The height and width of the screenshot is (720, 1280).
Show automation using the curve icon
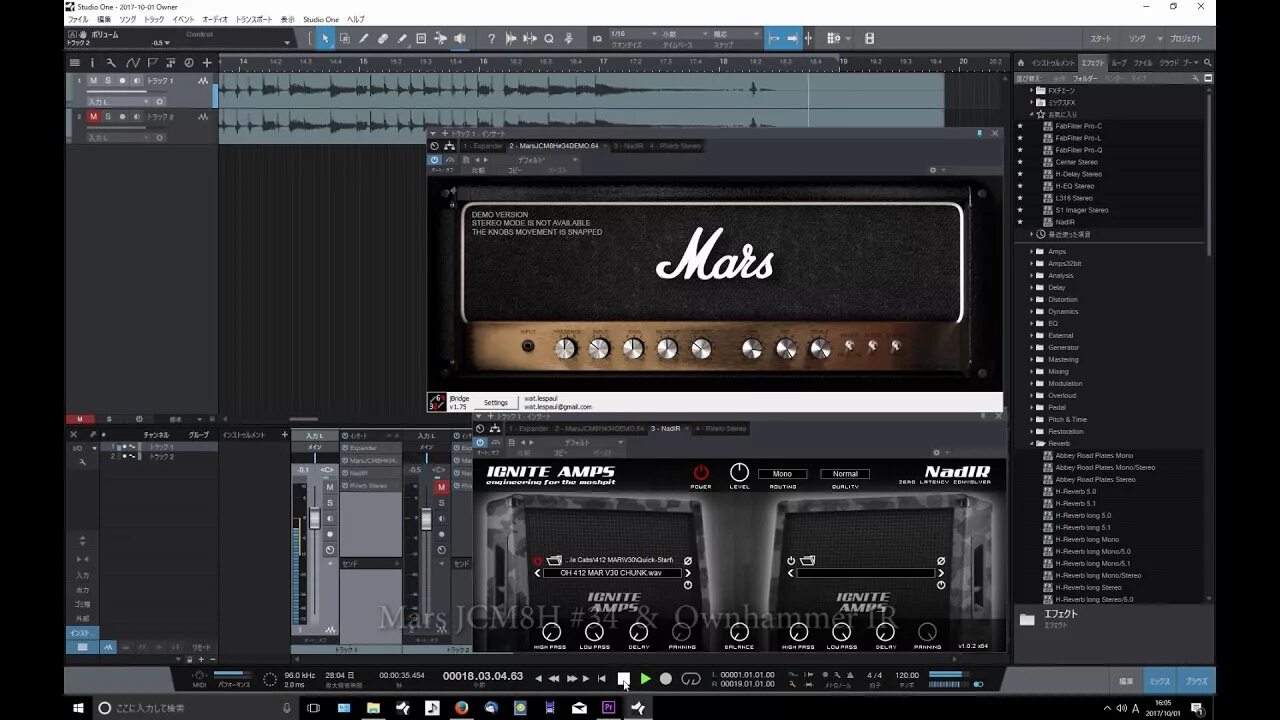132,62
